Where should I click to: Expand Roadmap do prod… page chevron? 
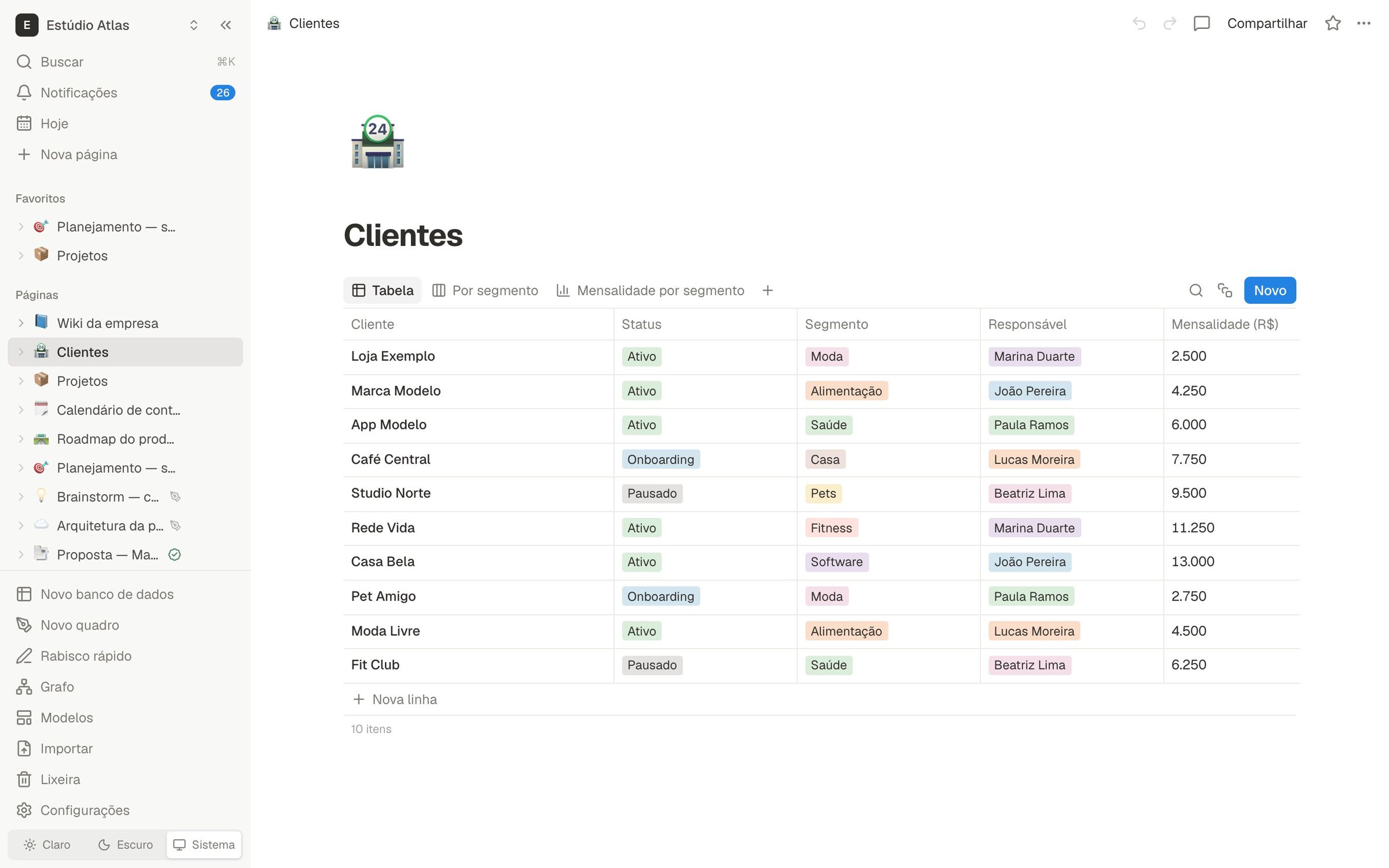21,439
